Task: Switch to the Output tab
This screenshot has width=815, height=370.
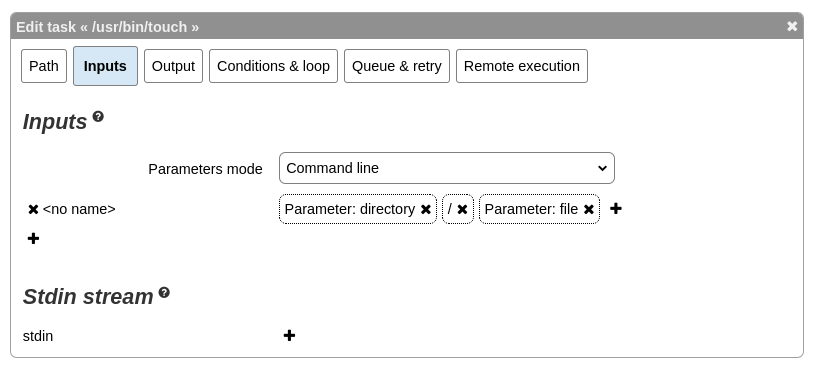Action: 173,66
